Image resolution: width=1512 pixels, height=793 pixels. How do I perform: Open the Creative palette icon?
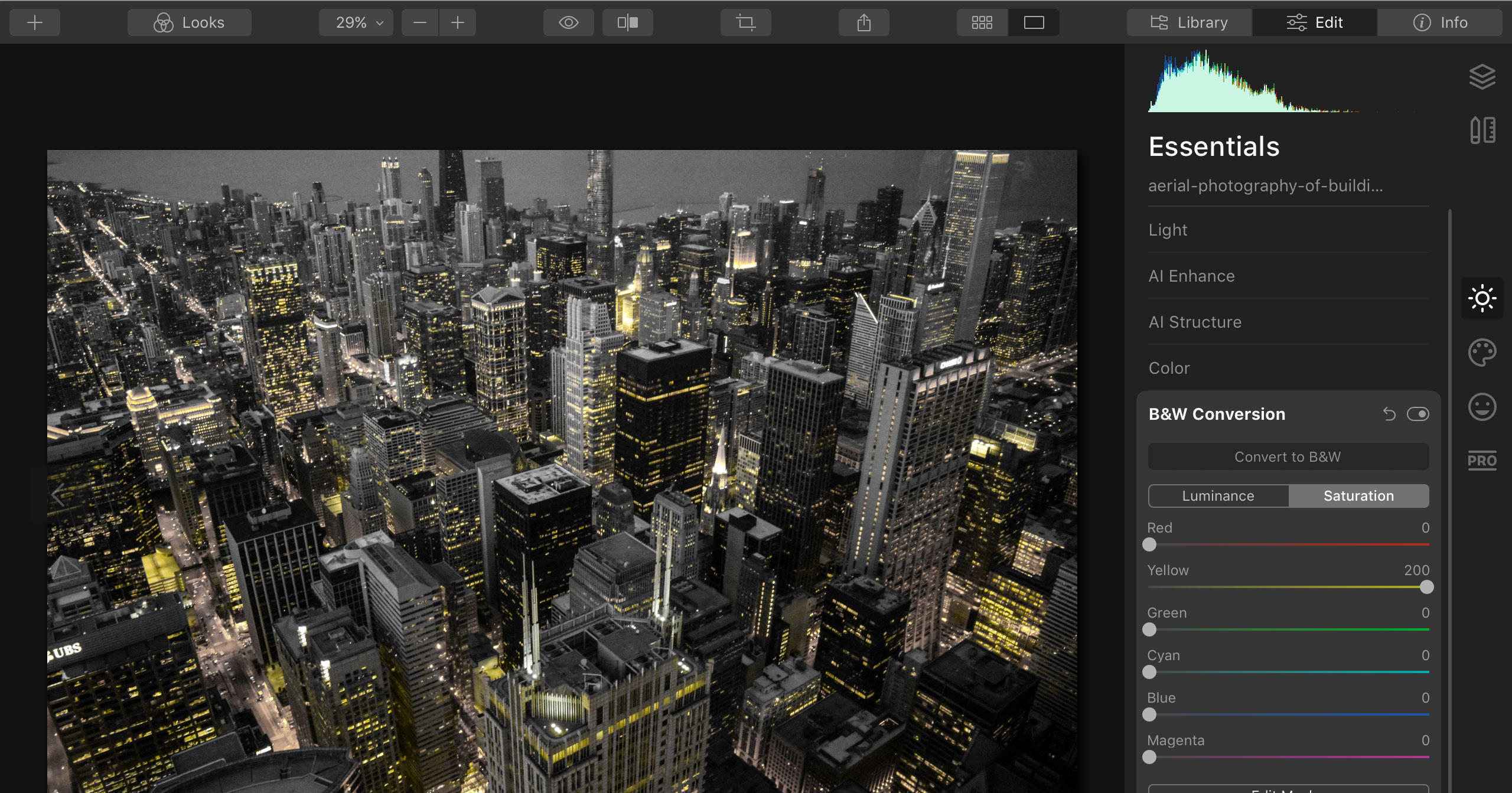(x=1483, y=353)
